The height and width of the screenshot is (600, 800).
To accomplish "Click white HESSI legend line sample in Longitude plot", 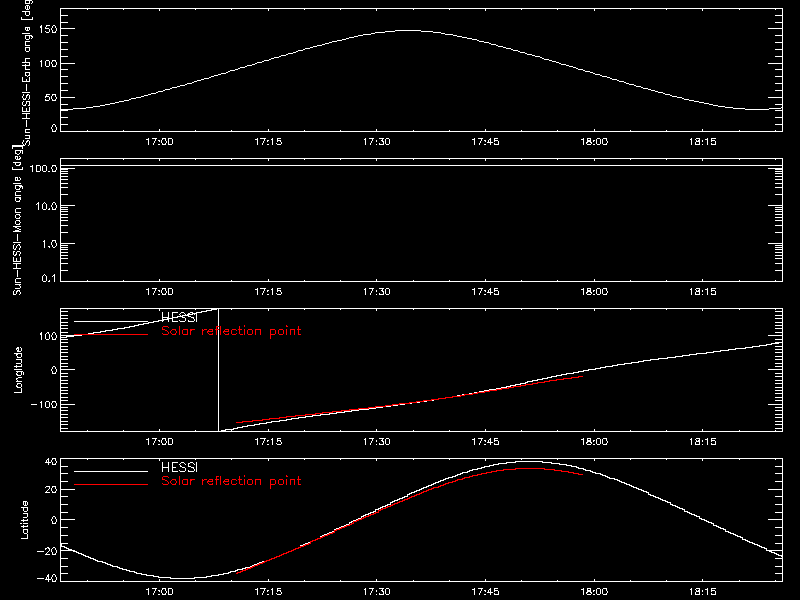I will 111,321.
